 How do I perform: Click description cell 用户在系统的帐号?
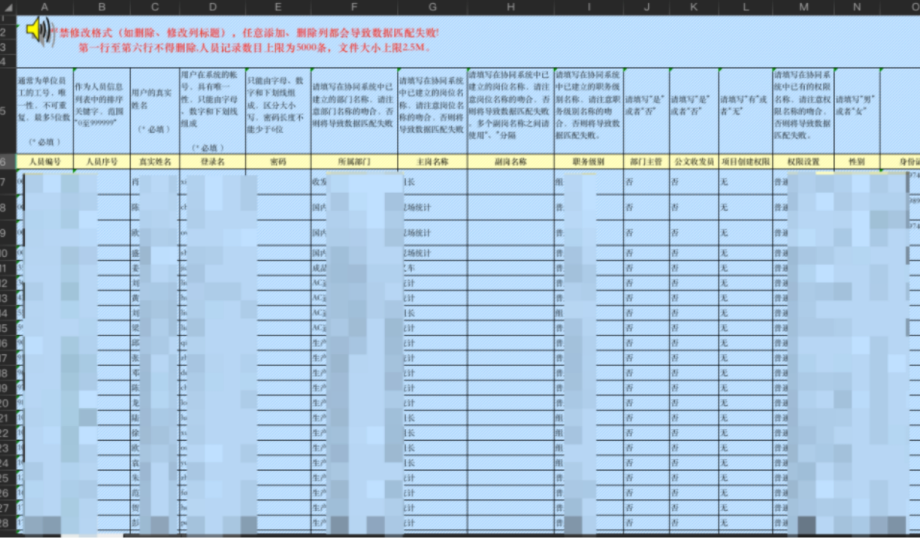pyautogui.click(x=212, y=111)
